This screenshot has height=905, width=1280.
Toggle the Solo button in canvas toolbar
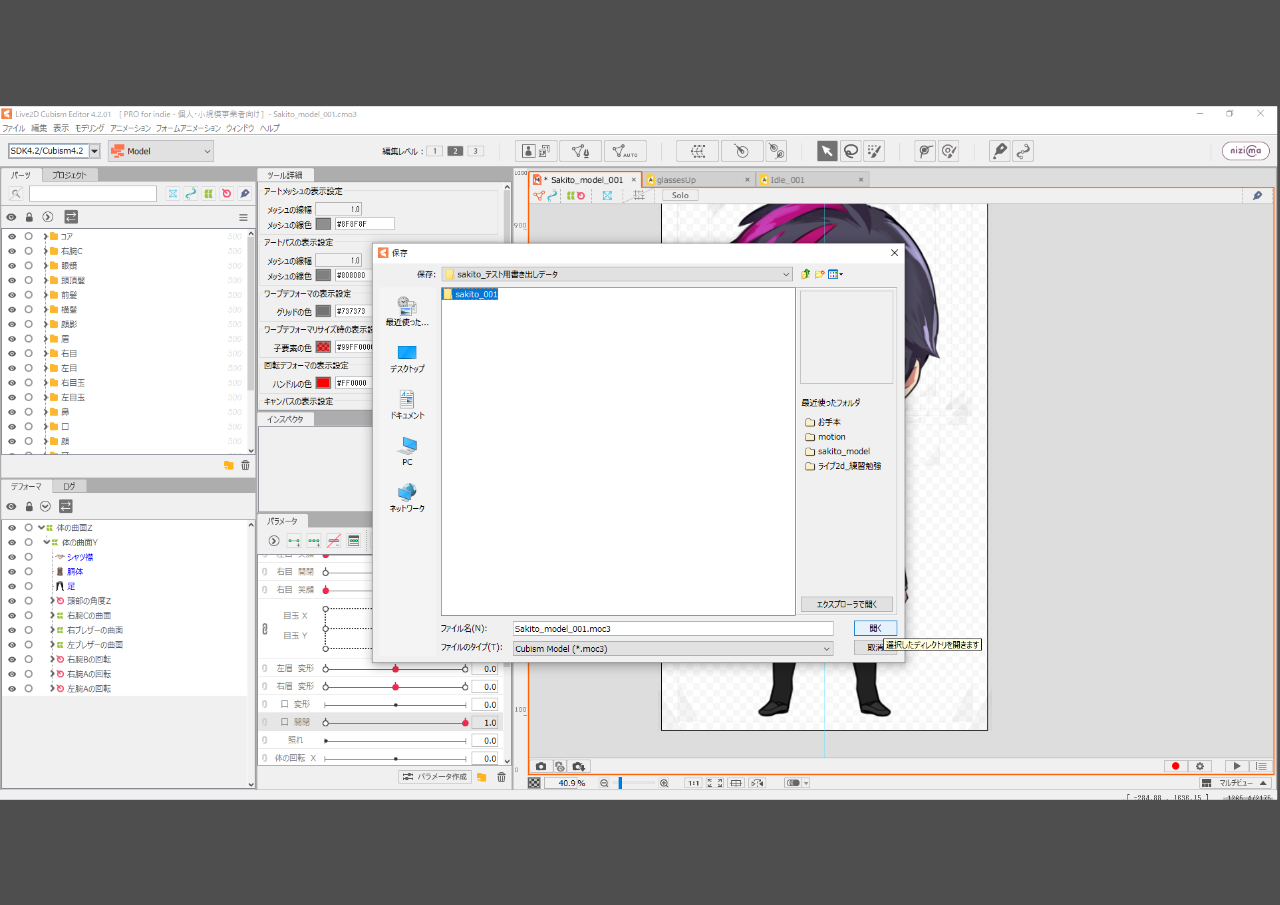click(x=680, y=195)
